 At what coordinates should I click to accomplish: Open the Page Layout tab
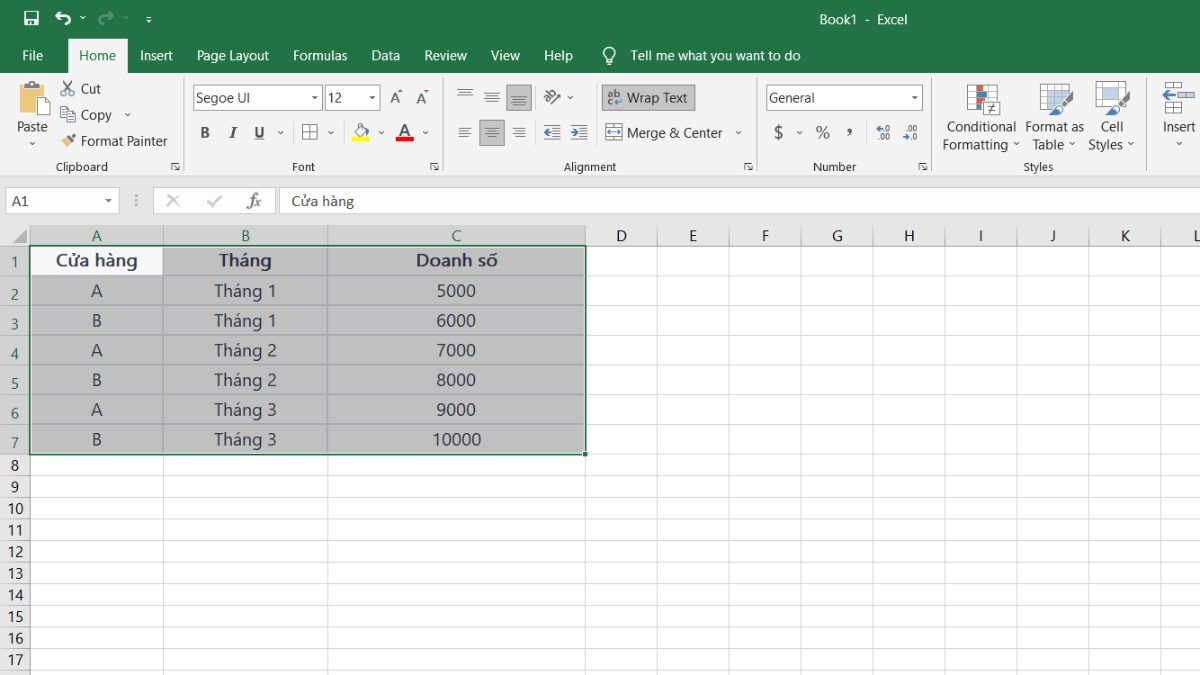click(x=233, y=56)
